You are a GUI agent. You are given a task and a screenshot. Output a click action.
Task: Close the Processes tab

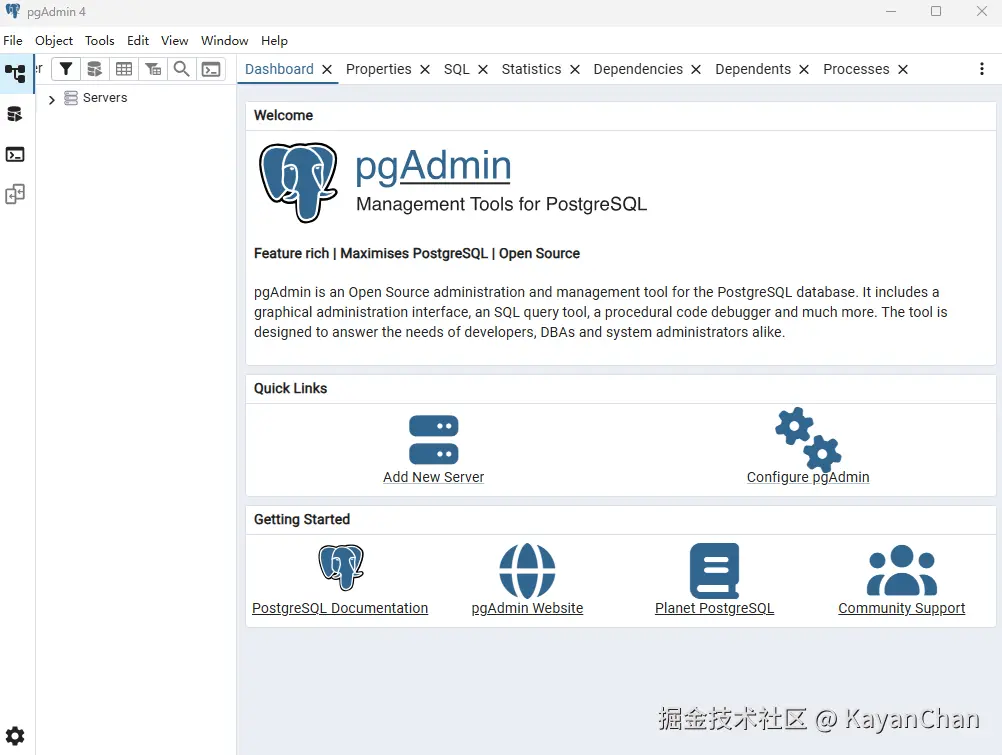[903, 70]
